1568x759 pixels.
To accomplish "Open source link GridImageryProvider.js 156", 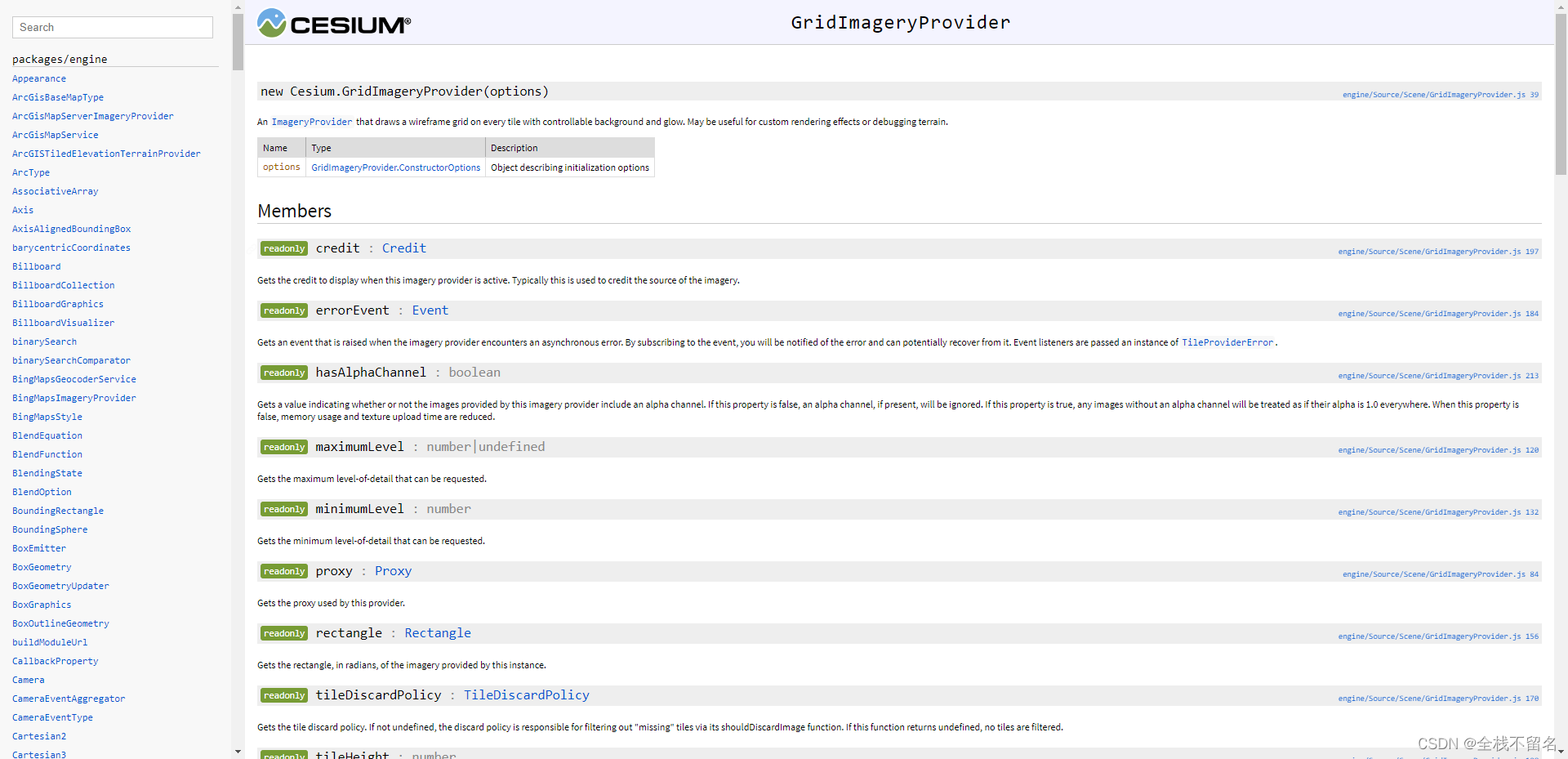I will [x=1438, y=636].
